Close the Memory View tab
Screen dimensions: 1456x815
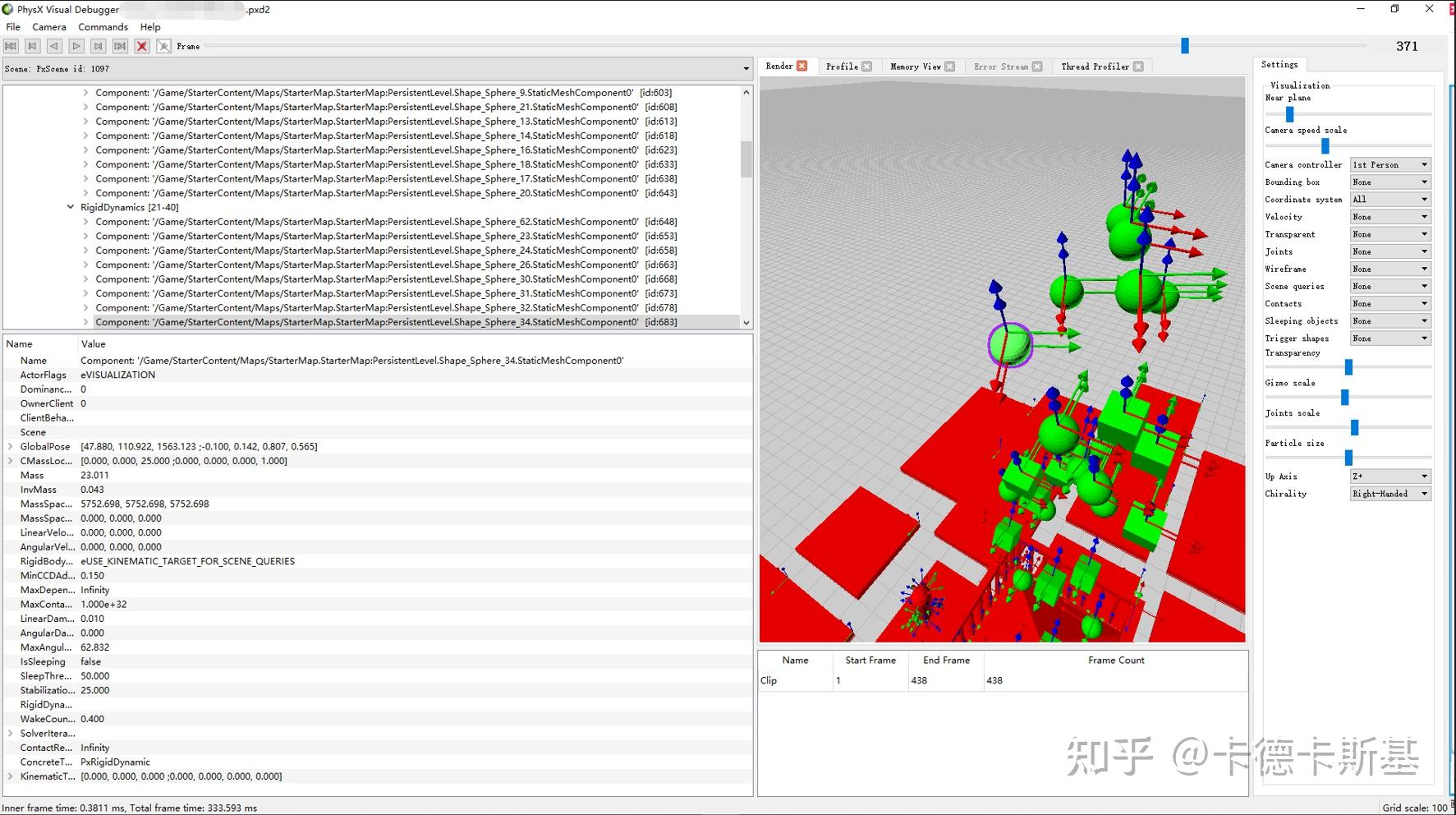(949, 67)
